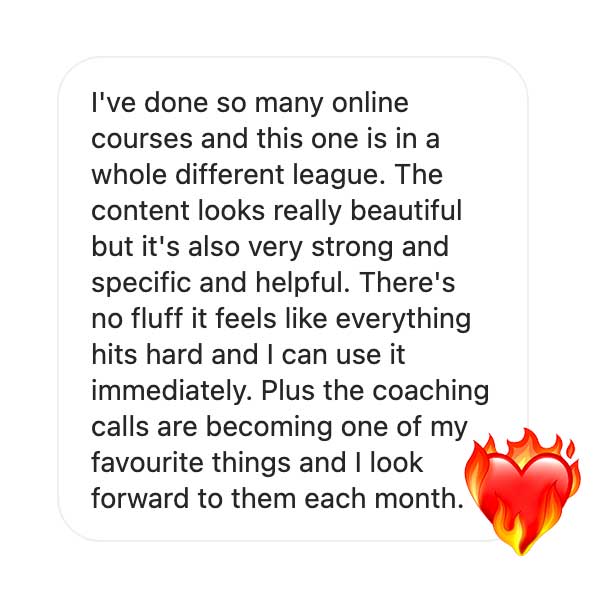
Task: Select the word "favourite" in the text
Action: click(147, 462)
